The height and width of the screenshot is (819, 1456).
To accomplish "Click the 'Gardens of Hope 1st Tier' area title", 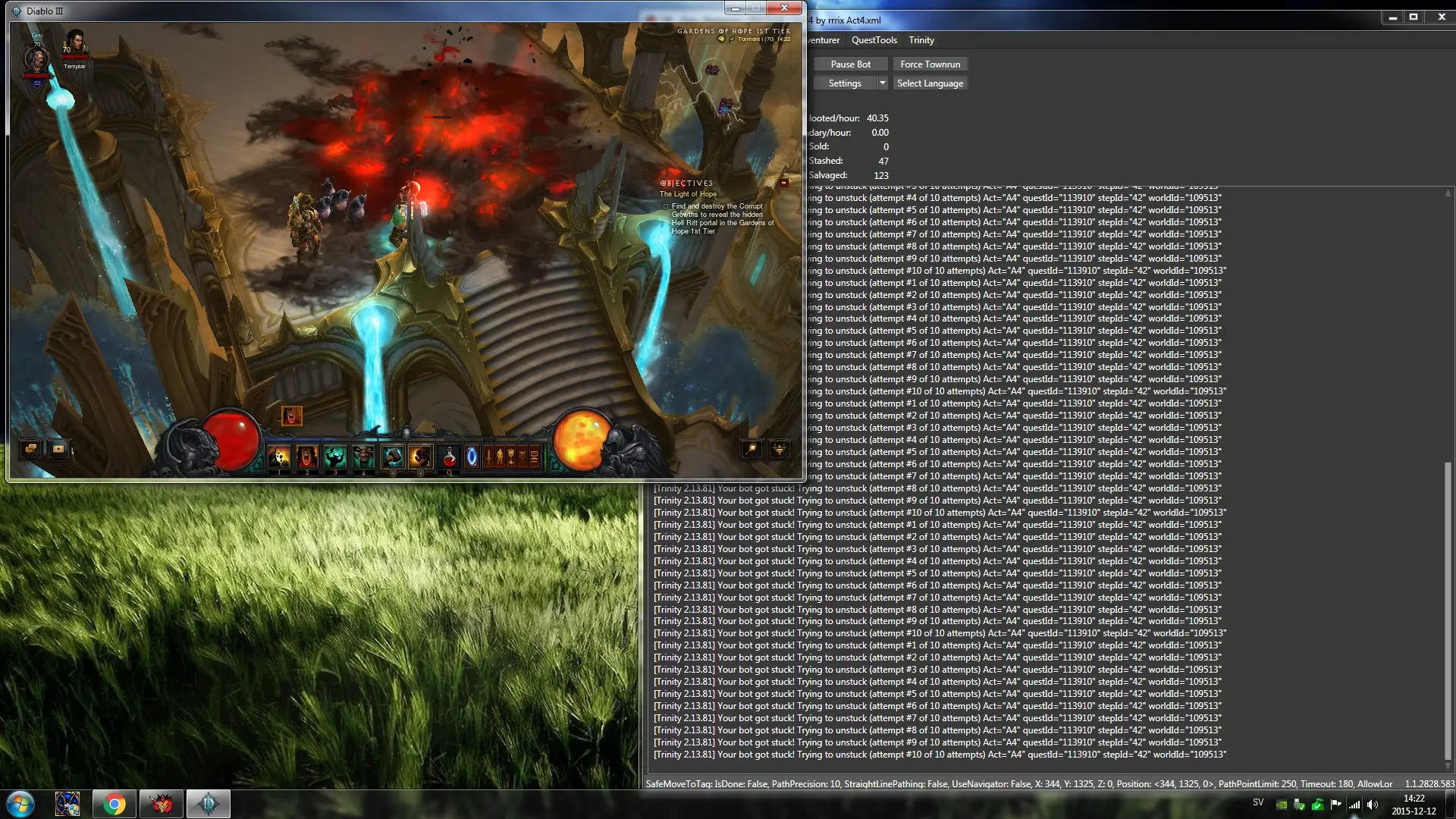I will coord(733,31).
